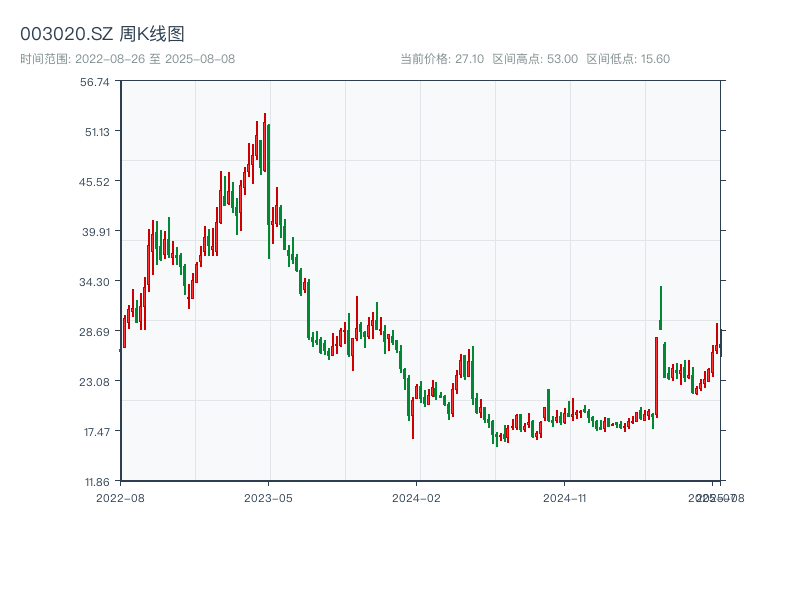Screen dimensions: 800x600
Task: Click the 51.13 y-axis price label
Action: pyautogui.click(x=95, y=131)
